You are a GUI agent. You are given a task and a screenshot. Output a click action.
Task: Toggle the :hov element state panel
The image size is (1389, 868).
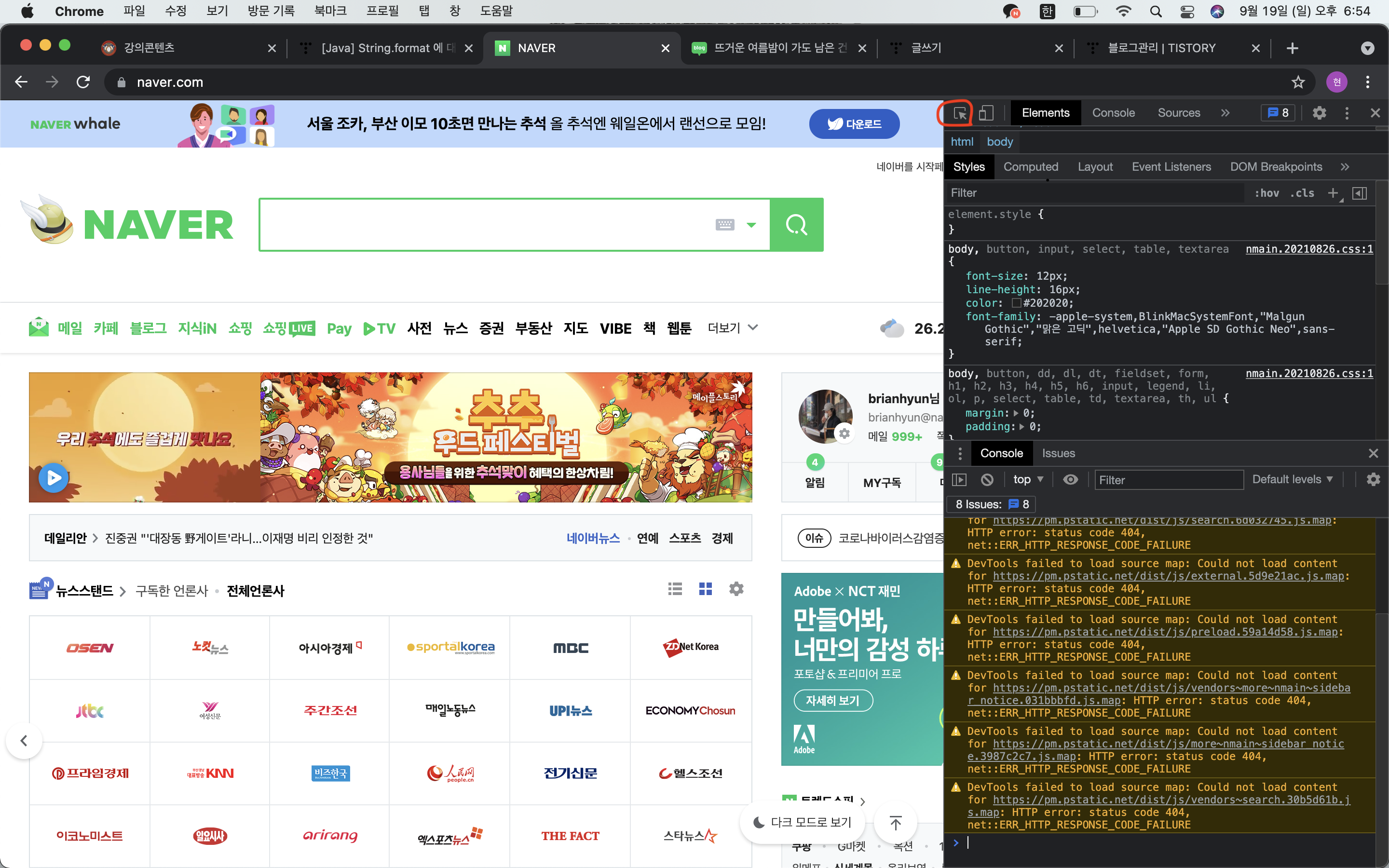coord(1266,193)
